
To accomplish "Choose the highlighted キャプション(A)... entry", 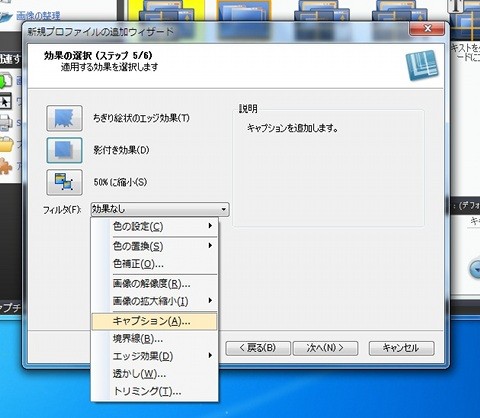I will pos(155,321).
